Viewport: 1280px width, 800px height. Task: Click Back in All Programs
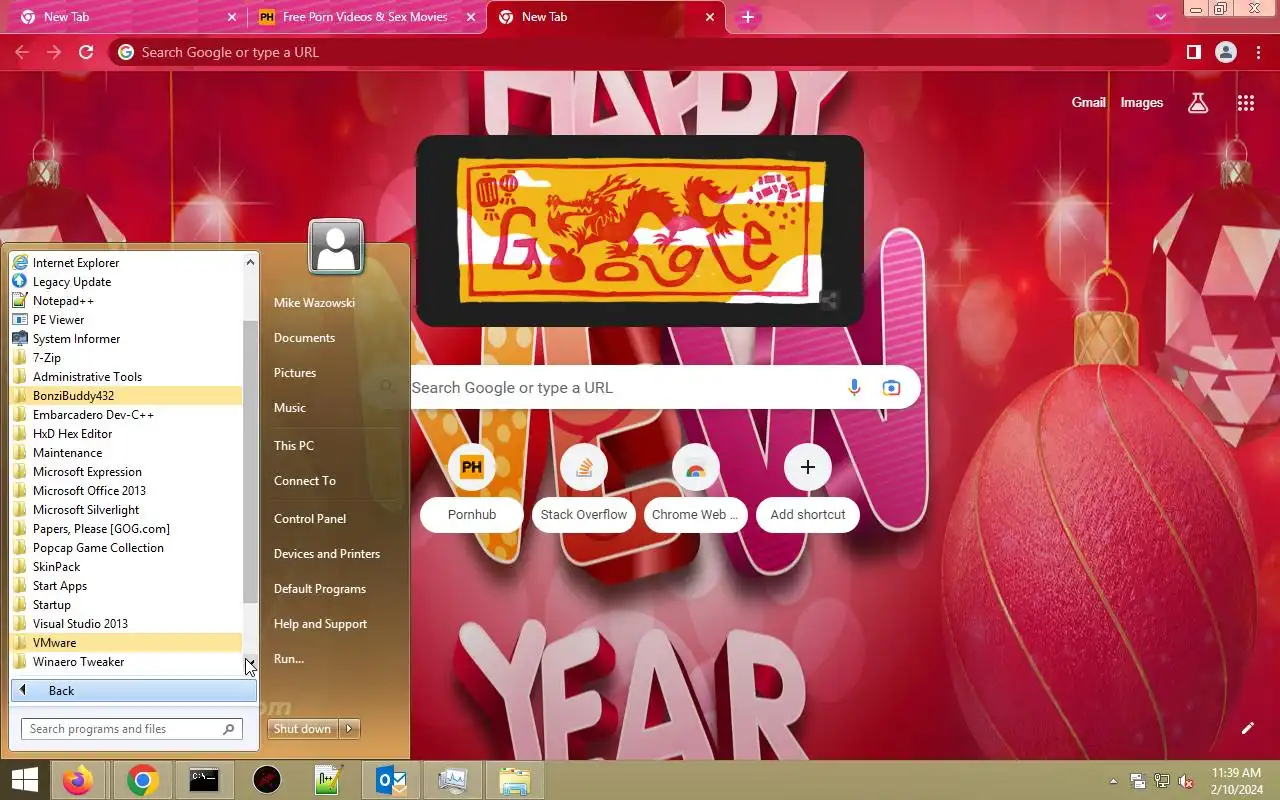tap(134, 691)
